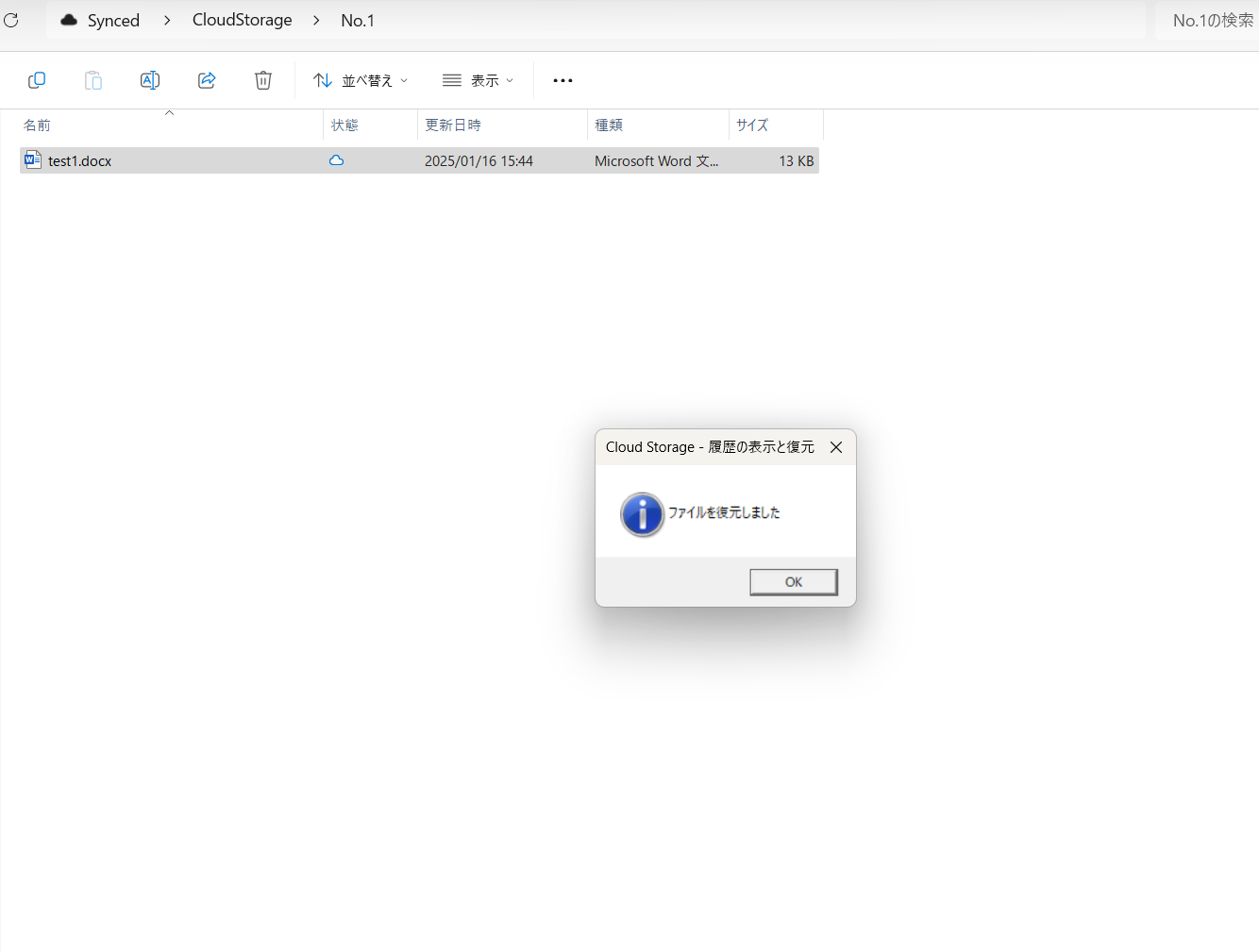Click the refresh icon in address bar
This screenshot has height=952, width=1259.
click(x=11, y=20)
